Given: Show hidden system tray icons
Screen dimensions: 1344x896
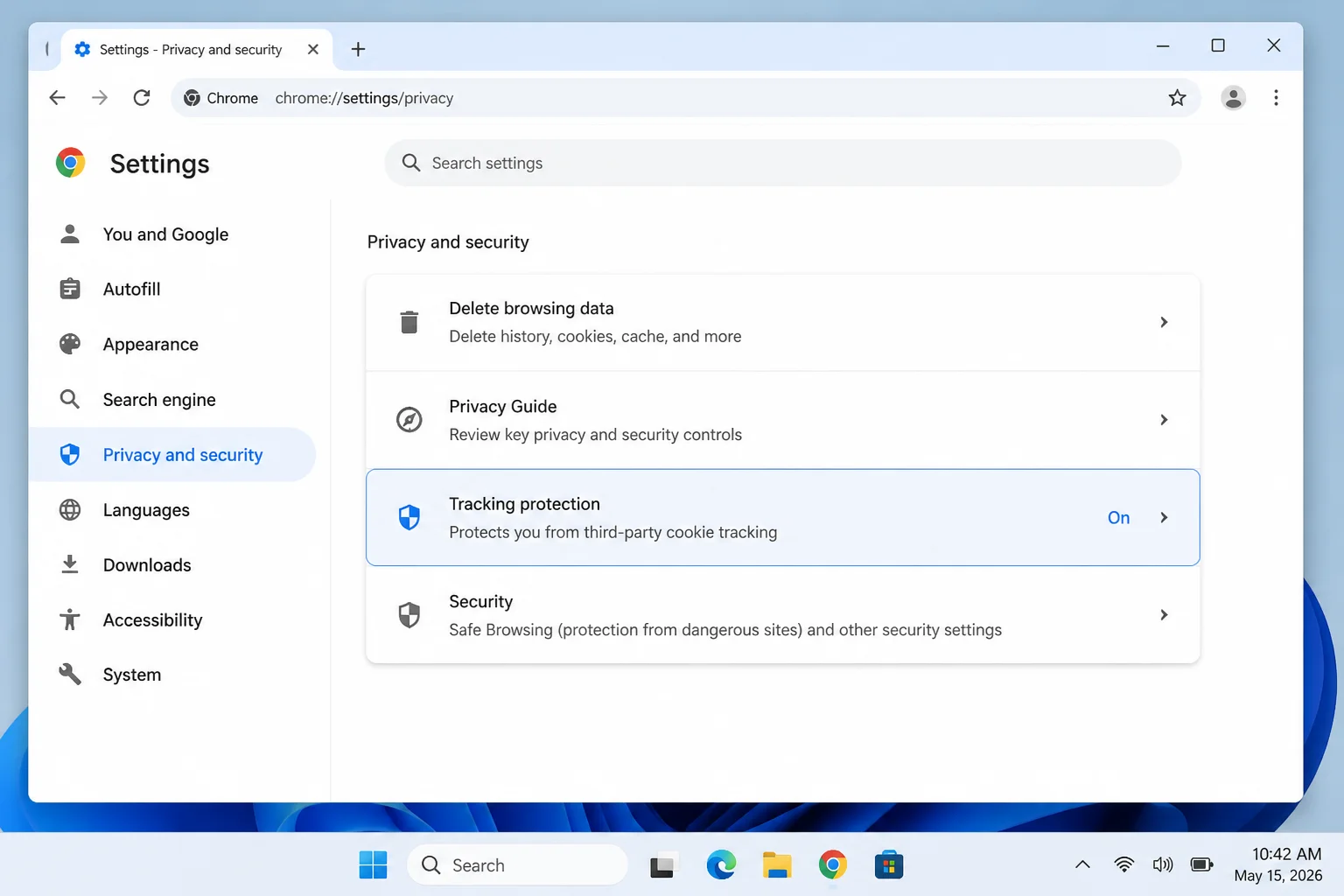Looking at the screenshot, I should pos(1082,864).
